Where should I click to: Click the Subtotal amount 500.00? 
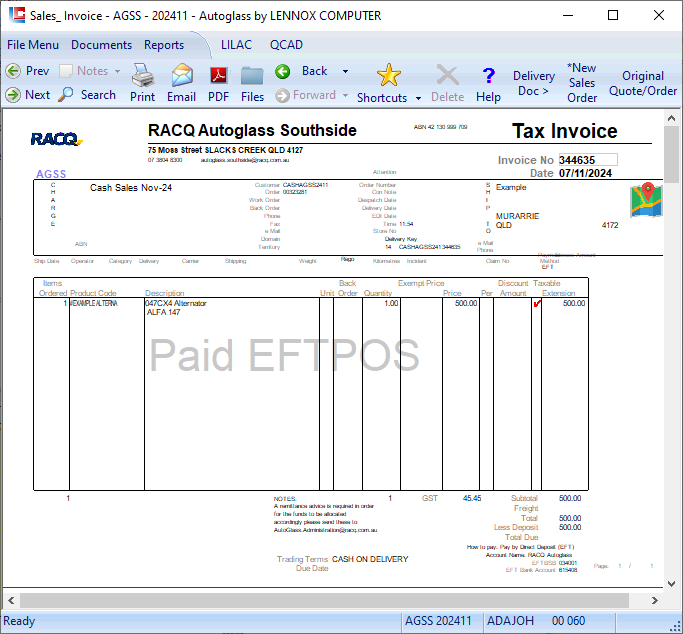pos(570,498)
